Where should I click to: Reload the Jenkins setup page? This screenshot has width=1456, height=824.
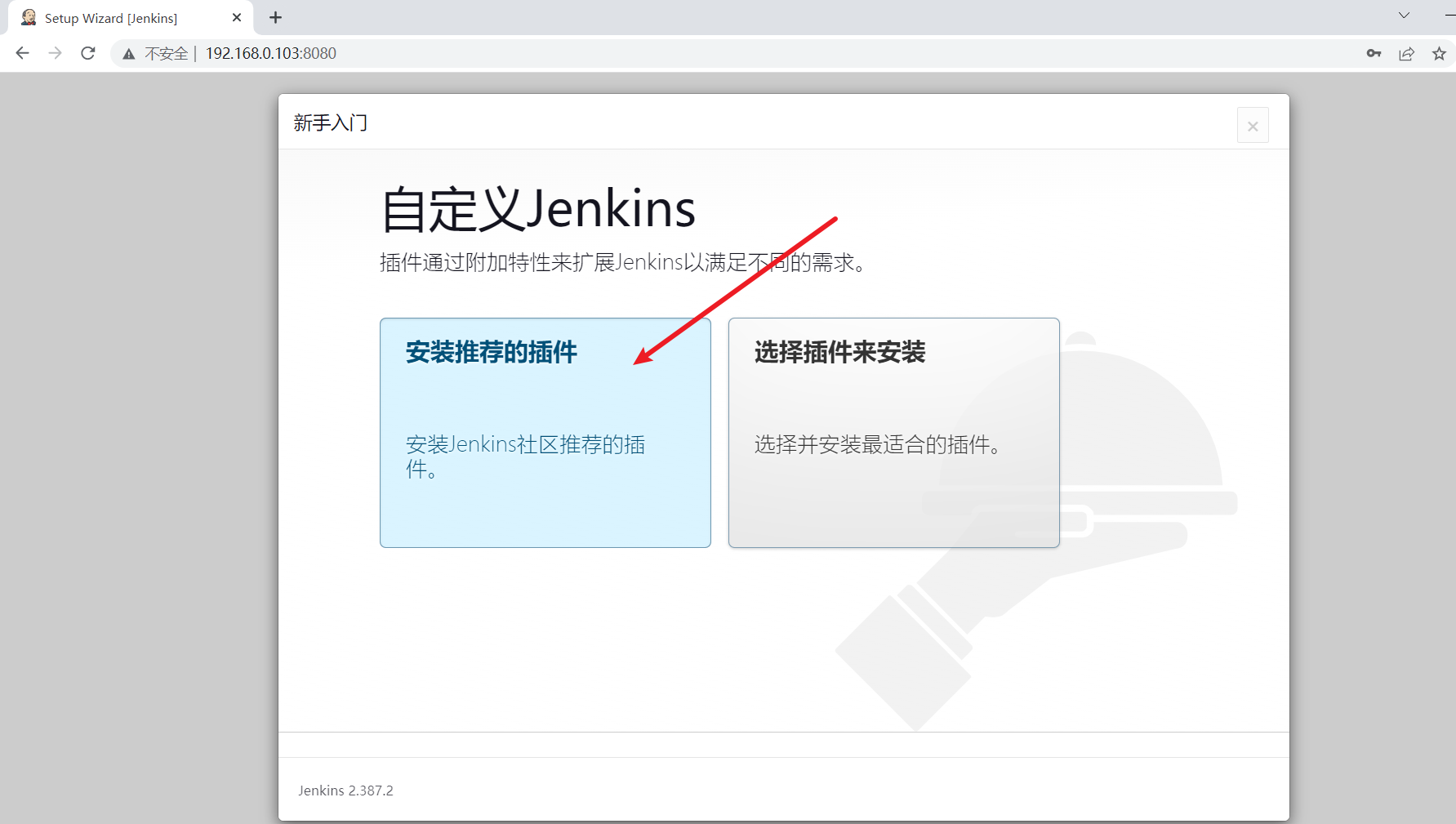click(x=88, y=53)
